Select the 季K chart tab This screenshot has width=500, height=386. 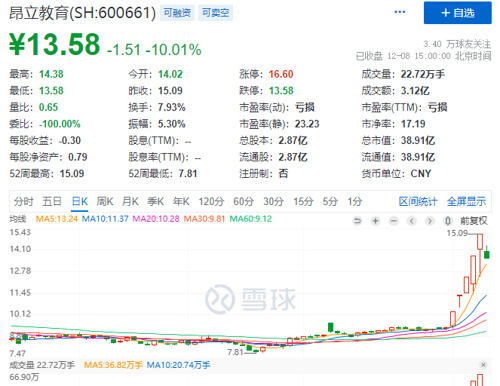[156, 201]
